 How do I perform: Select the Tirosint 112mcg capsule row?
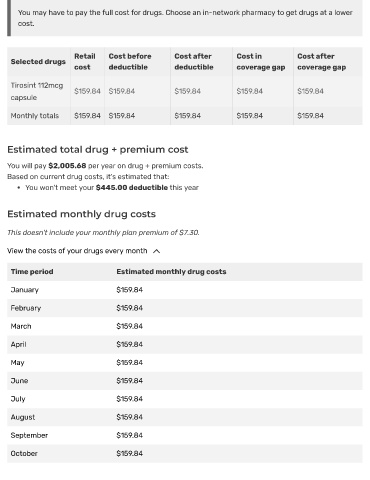(x=185, y=91)
